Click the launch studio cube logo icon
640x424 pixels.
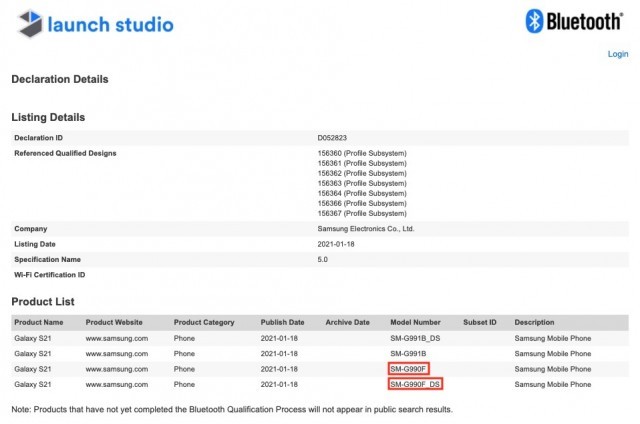click(31, 23)
